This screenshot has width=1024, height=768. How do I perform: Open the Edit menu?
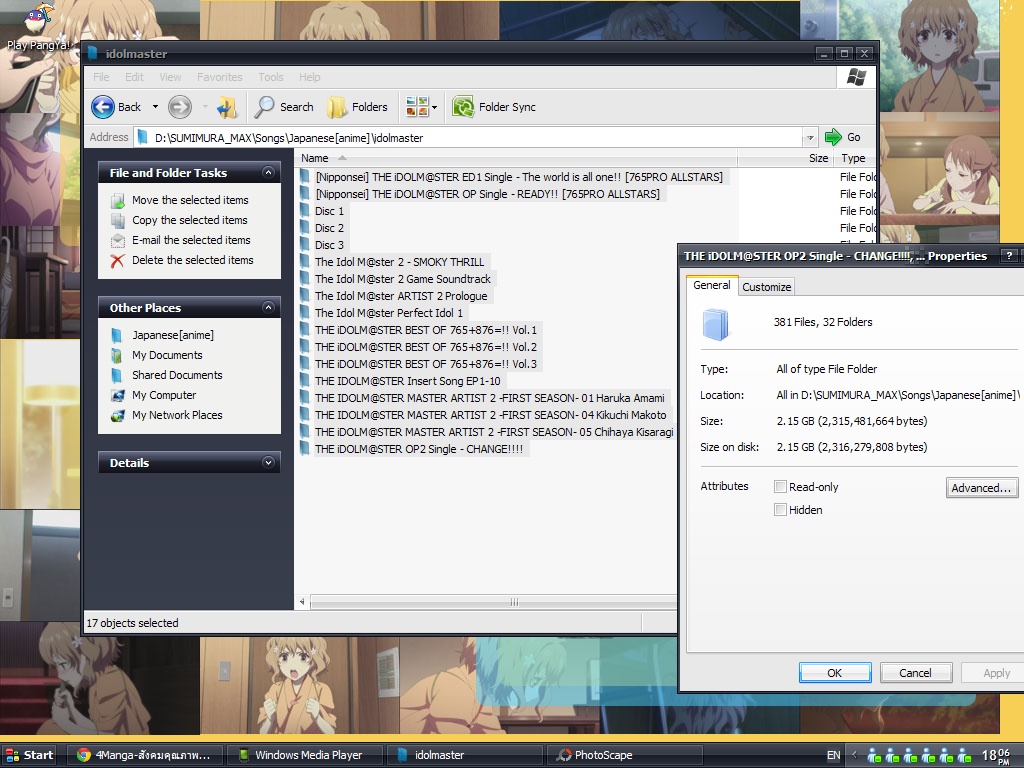coord(134,77)
